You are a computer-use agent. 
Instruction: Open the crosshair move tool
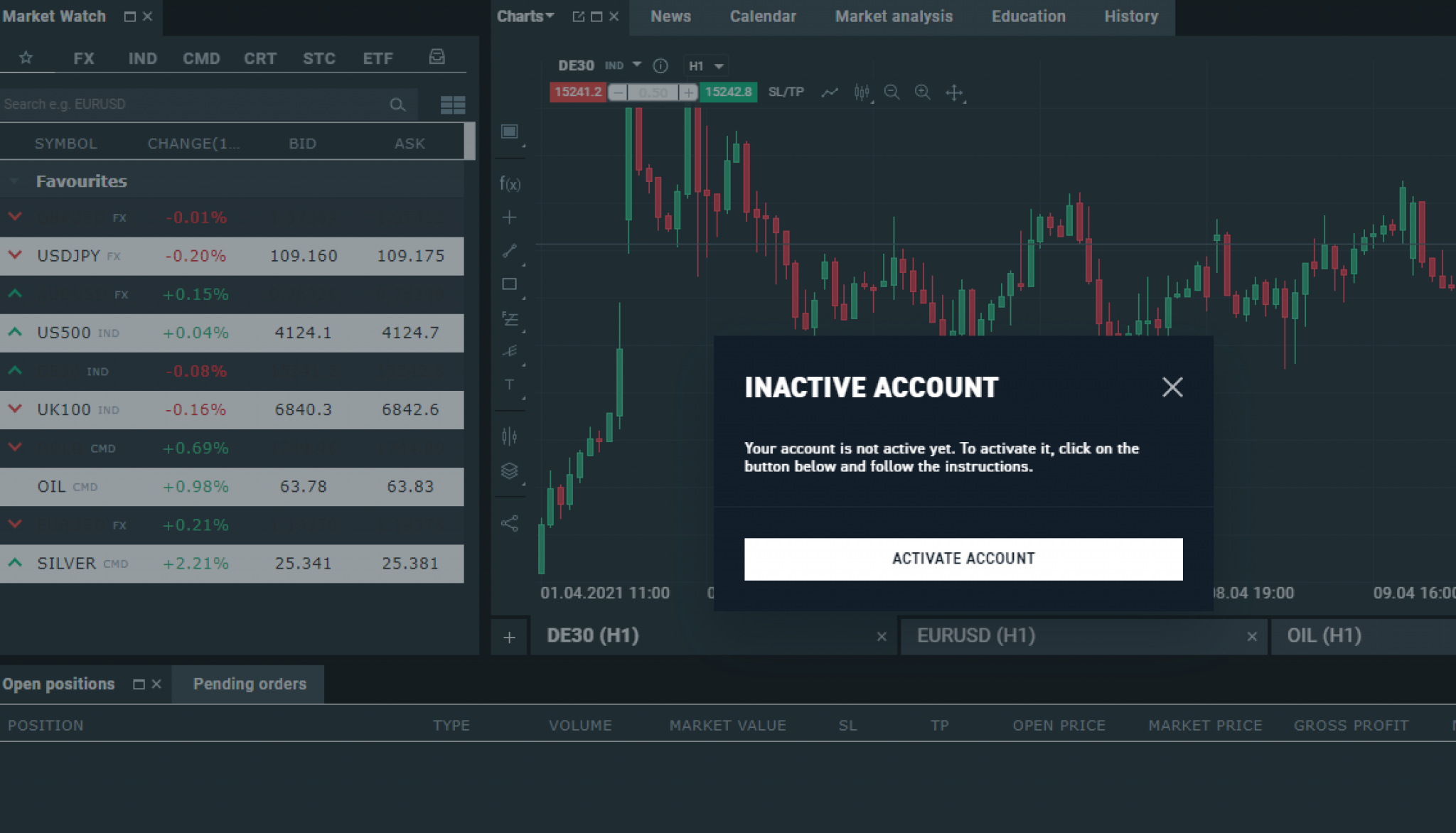point(954,93)
